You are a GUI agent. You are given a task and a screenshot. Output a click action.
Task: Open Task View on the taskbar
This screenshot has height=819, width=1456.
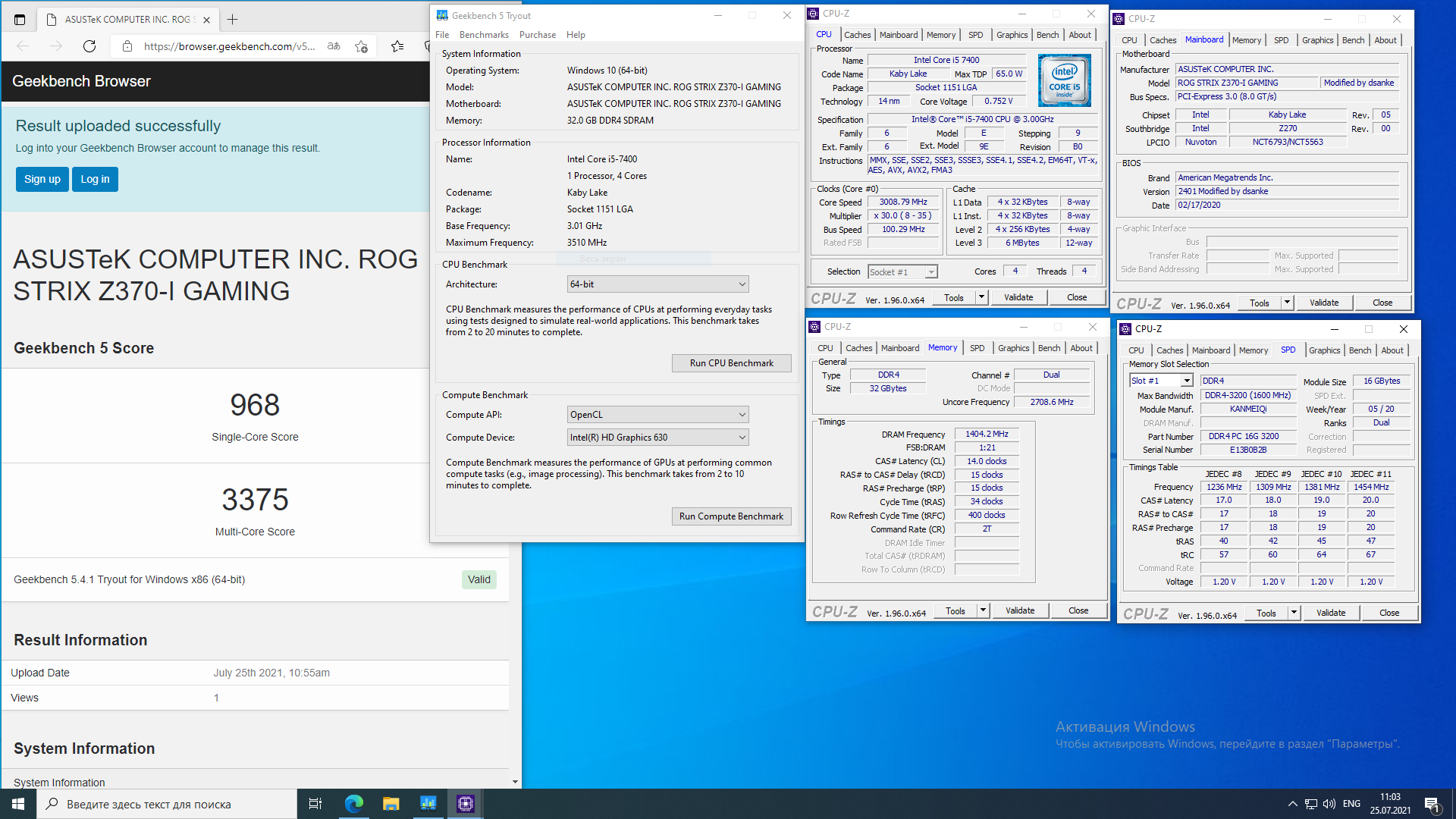tap(315, 804)
